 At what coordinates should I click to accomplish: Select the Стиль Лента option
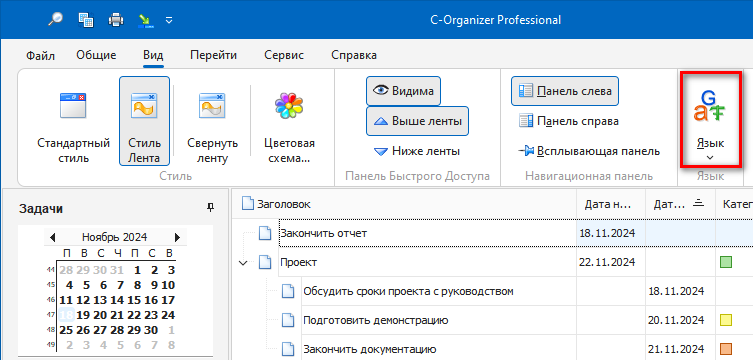click(145, 121)
